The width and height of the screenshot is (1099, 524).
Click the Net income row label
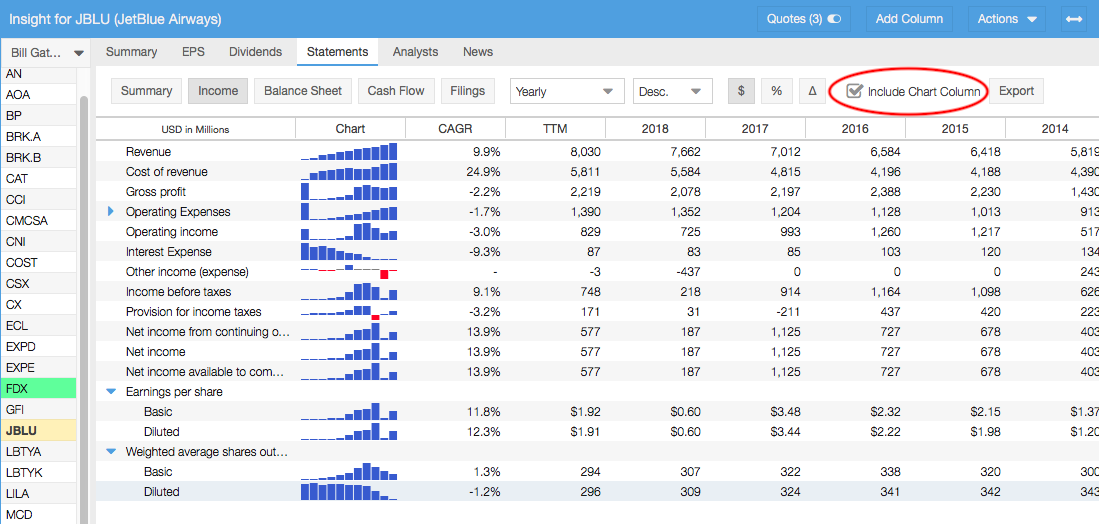[156, 352]
